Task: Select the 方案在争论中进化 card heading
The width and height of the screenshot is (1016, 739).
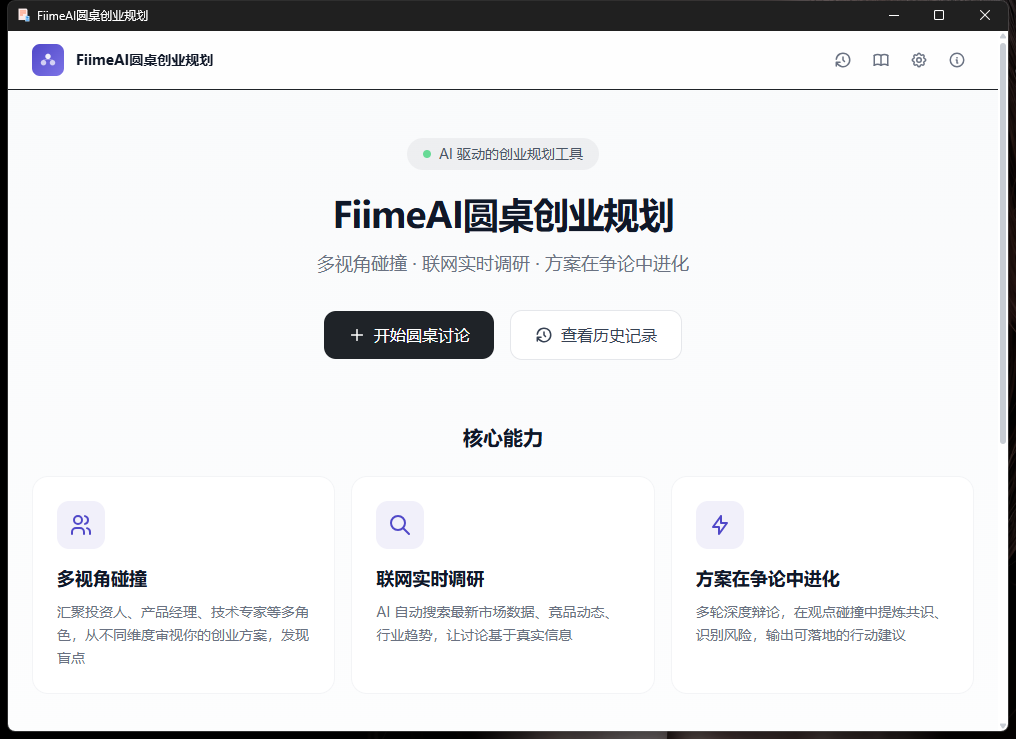Action: (x=768, y=579)
